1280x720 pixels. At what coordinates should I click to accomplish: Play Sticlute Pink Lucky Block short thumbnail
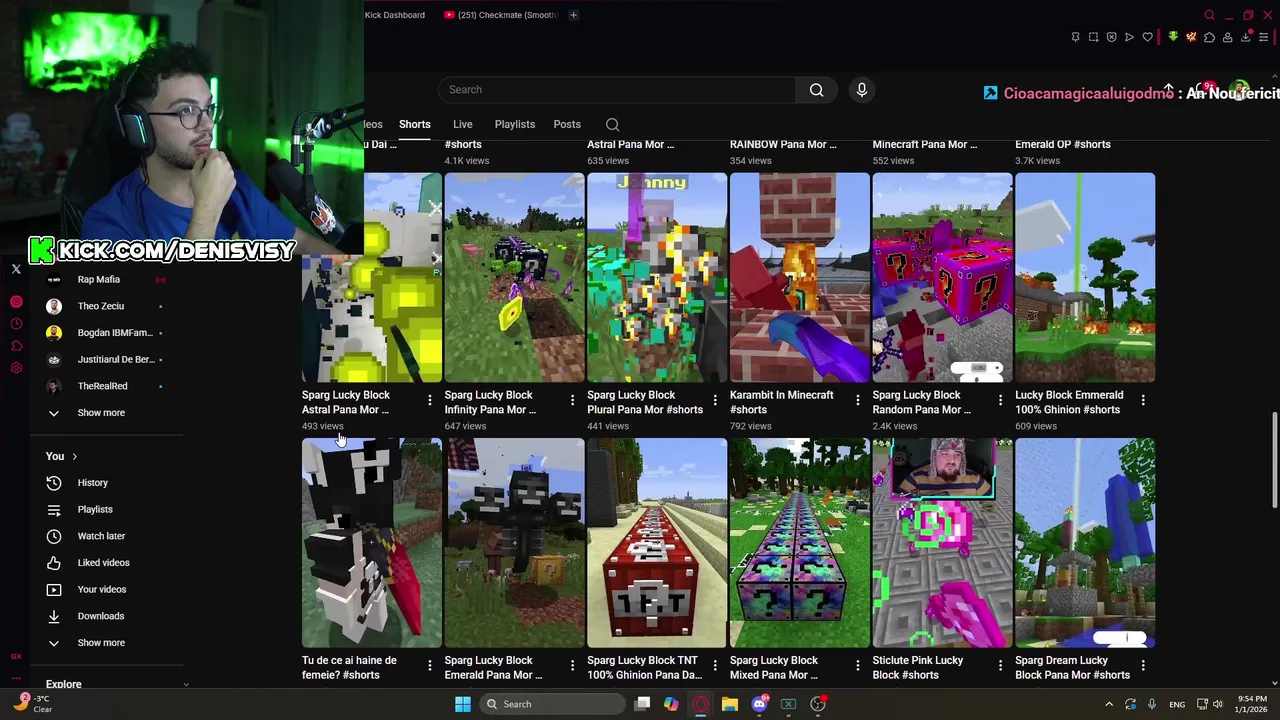point(942,543)
